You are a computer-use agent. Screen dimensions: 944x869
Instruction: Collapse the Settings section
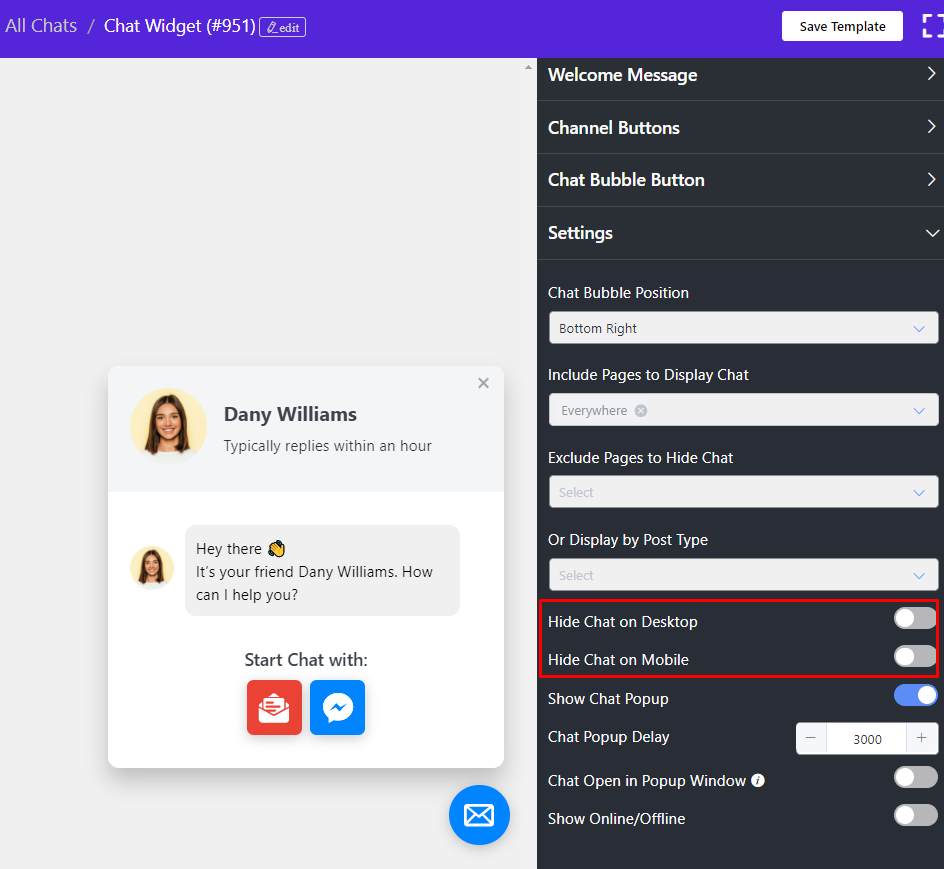[x=741, y=233]
